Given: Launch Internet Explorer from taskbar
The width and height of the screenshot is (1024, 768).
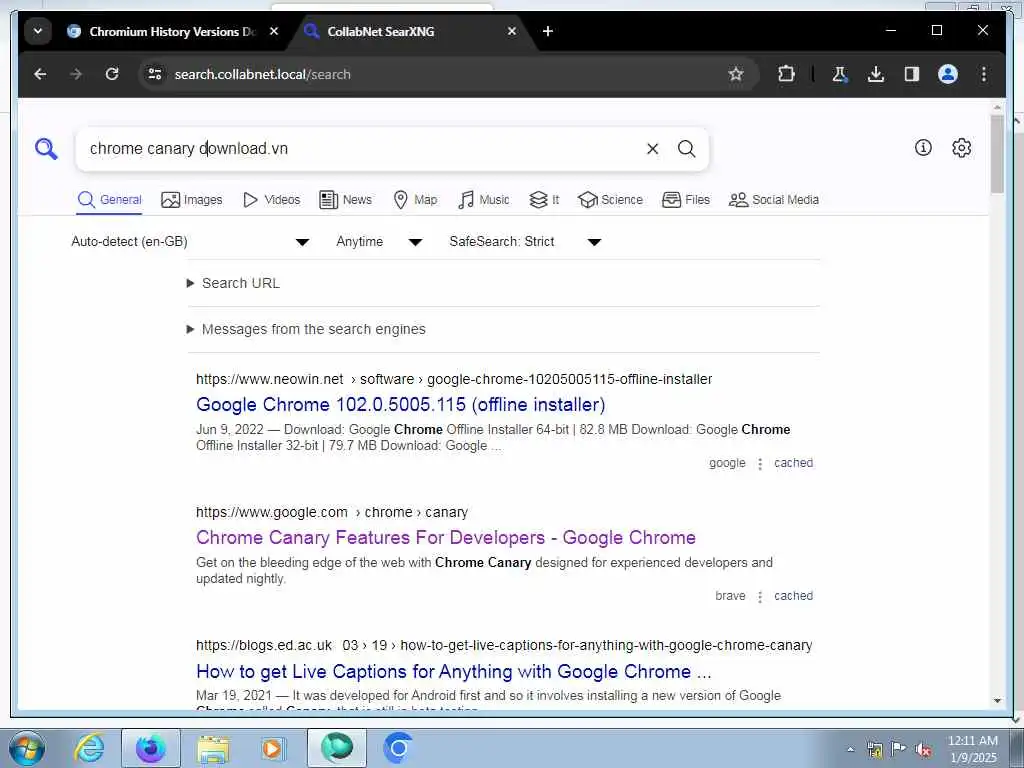Looking at the screenshot, I should [89, 748].
